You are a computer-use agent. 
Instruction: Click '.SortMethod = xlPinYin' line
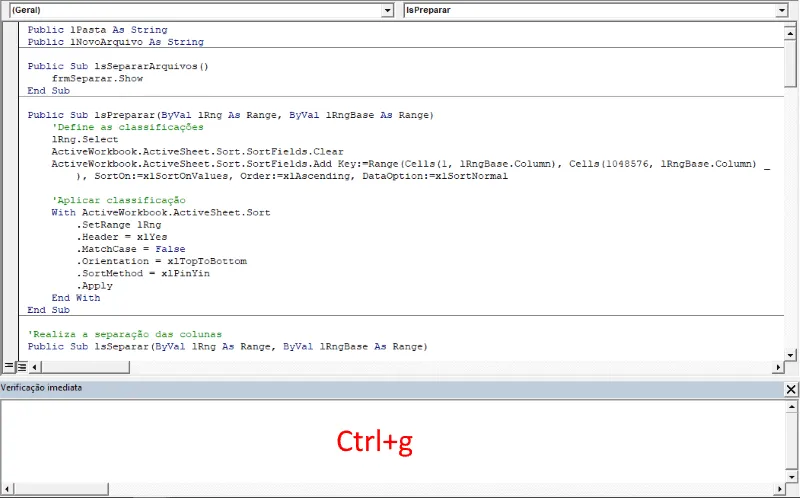pos(143,273)
